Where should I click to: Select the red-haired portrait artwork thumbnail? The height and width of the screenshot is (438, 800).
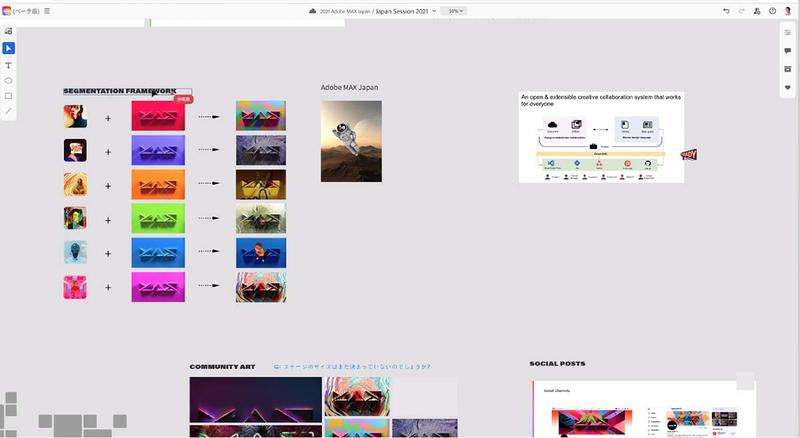75,116
